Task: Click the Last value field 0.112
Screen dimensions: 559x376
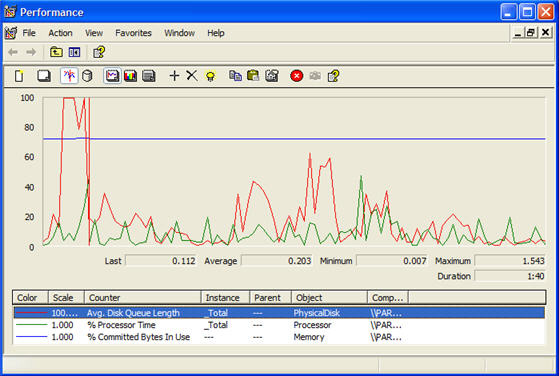Action: point(161,261)
